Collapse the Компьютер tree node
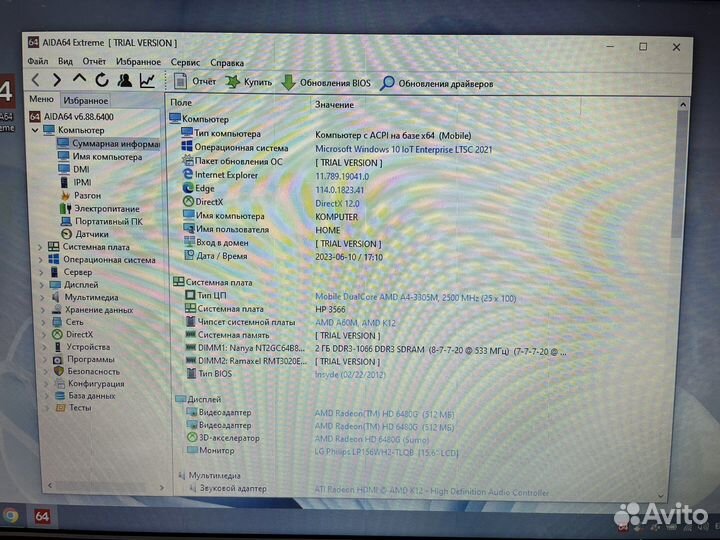The image size is (720, 540). point(35,130)
